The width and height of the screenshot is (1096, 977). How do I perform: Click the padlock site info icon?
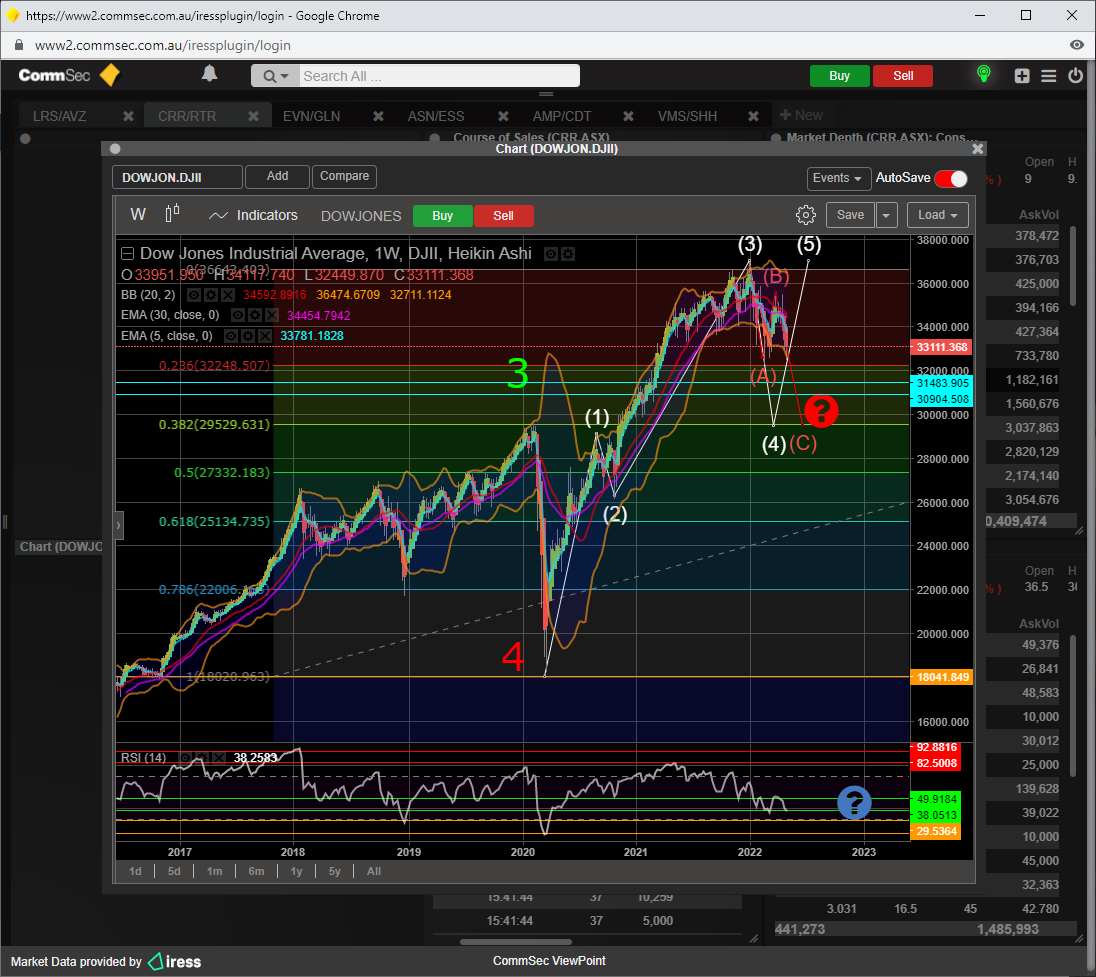[x=20, y=45]
